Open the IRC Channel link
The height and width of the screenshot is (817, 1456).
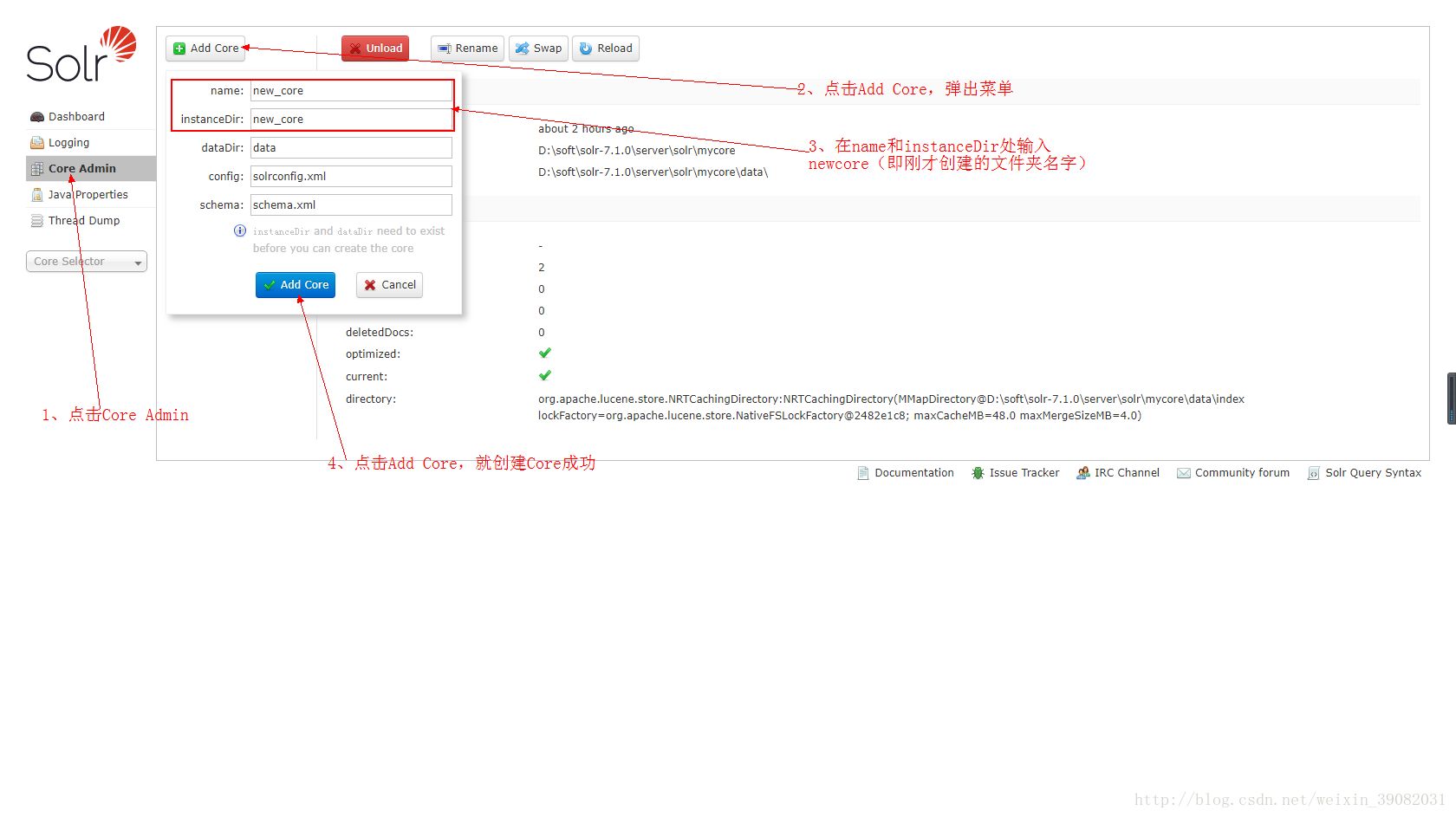[1118, 473]
